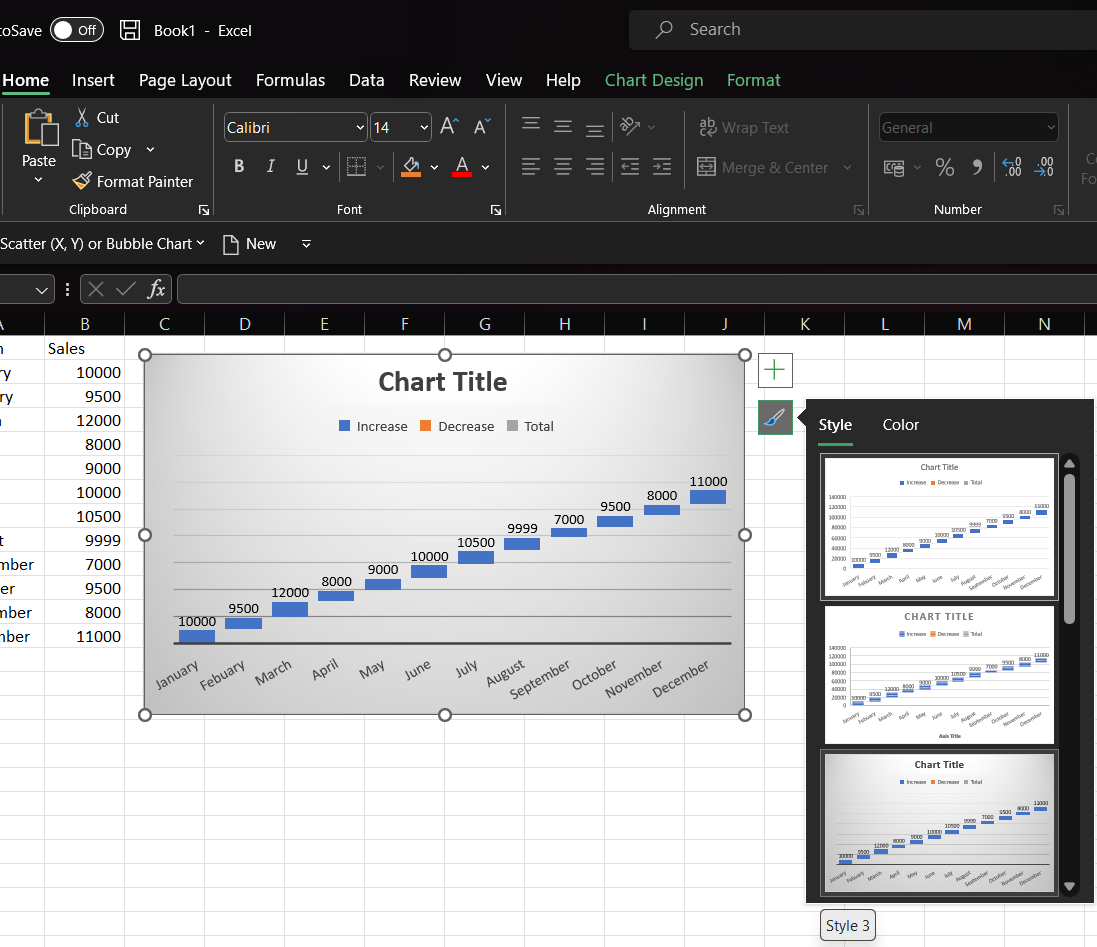
Task: Open the Chart Design tab
Action: click(654, 80)
